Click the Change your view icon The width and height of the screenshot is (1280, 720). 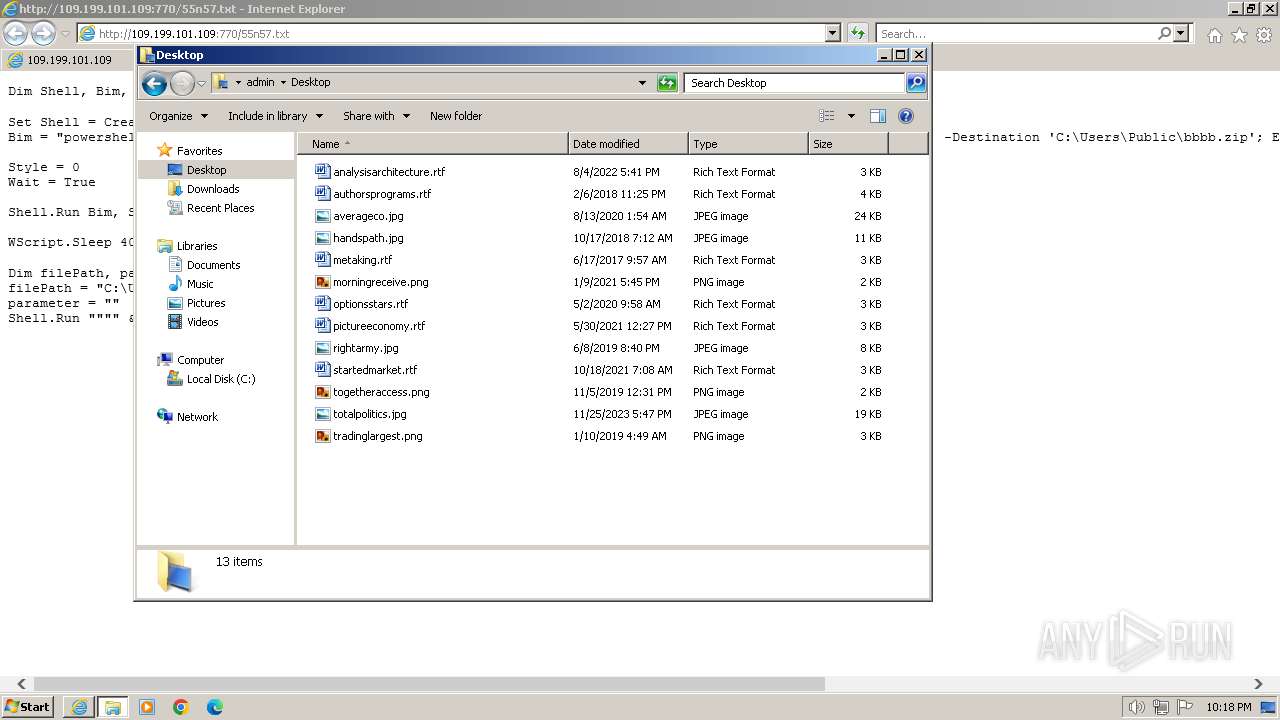[827, 116]
